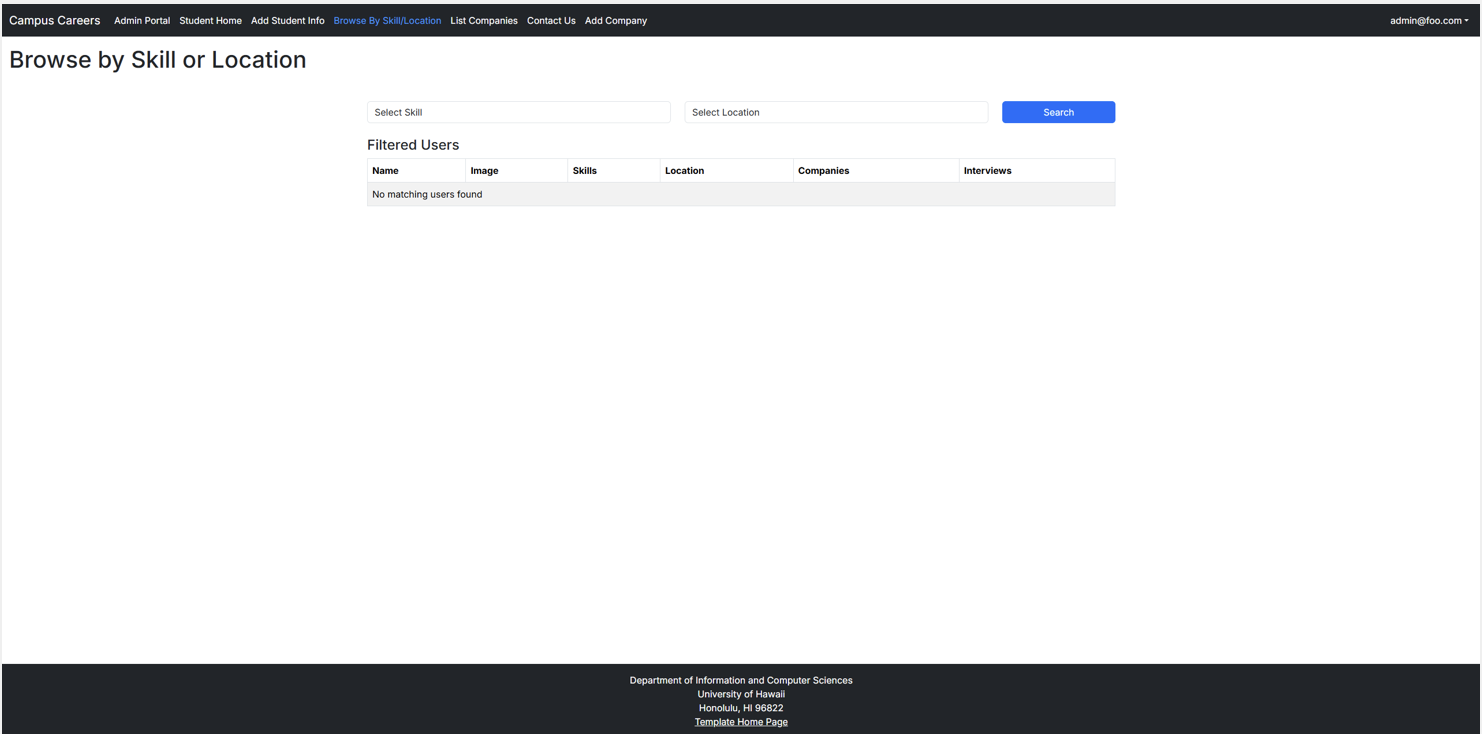Open the Template Home Page link
Viewport: 1482px width, 734px height.
[740, 721]
